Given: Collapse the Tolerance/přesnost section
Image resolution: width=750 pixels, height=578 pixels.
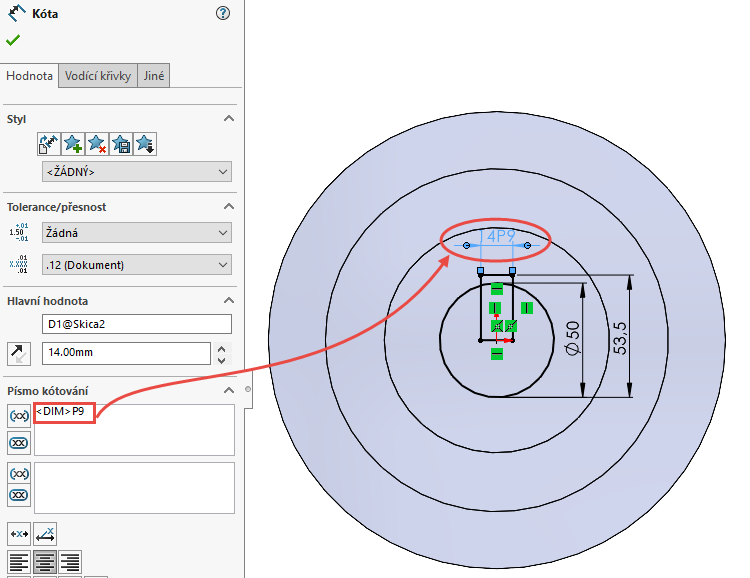Looking at the screenshot, I should (x=229, y=207).
